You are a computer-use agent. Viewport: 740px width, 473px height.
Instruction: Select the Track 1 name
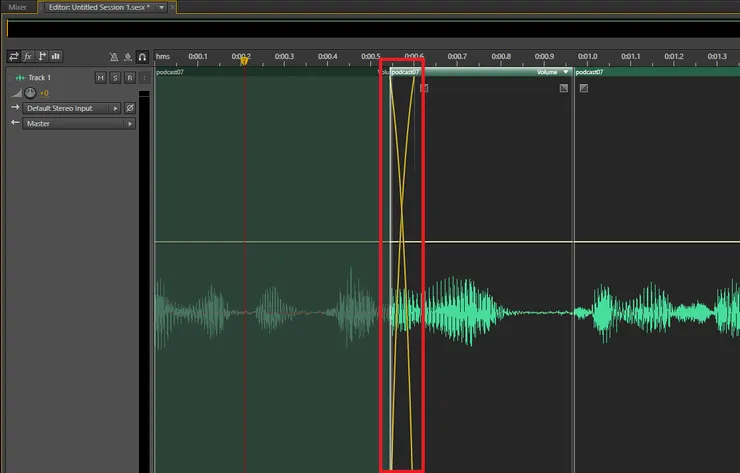click(39, 77)
